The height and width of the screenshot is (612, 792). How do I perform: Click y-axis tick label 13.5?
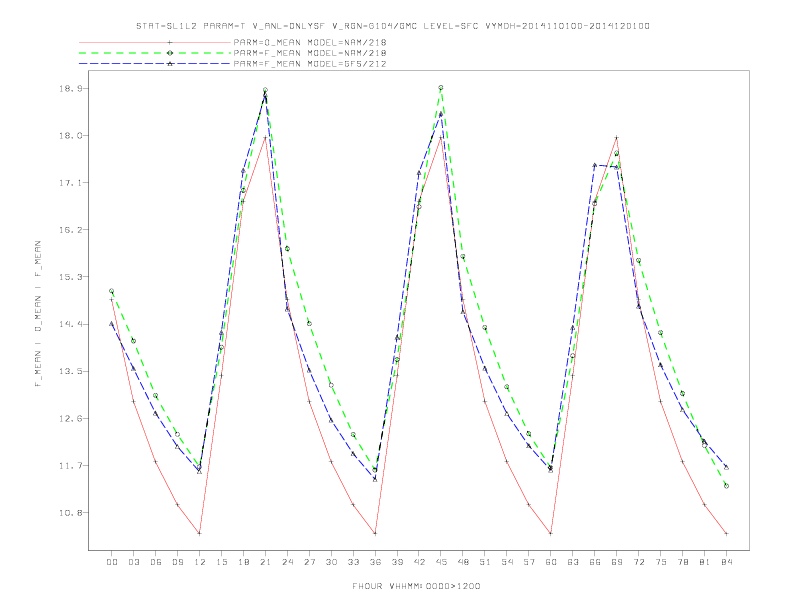pyautogui.click(x=70, y=371)
